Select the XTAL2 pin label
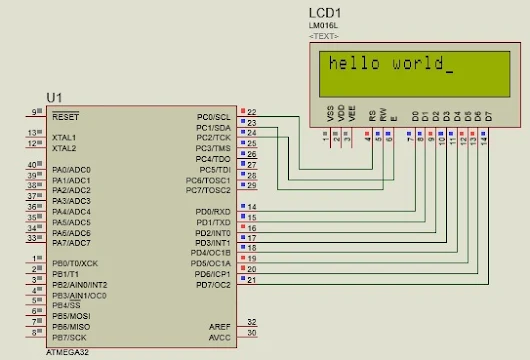 (x=64, y=148)
